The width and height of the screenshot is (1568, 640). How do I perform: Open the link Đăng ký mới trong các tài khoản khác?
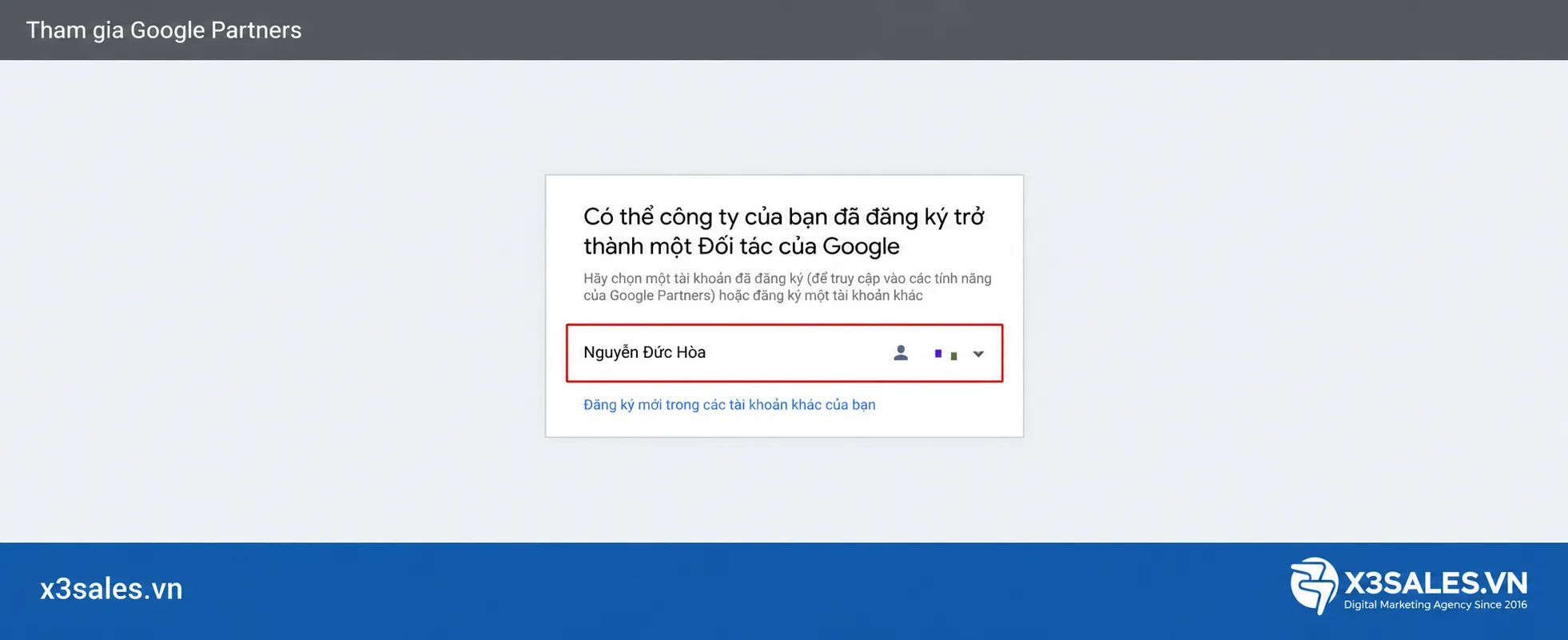[729, 404]
